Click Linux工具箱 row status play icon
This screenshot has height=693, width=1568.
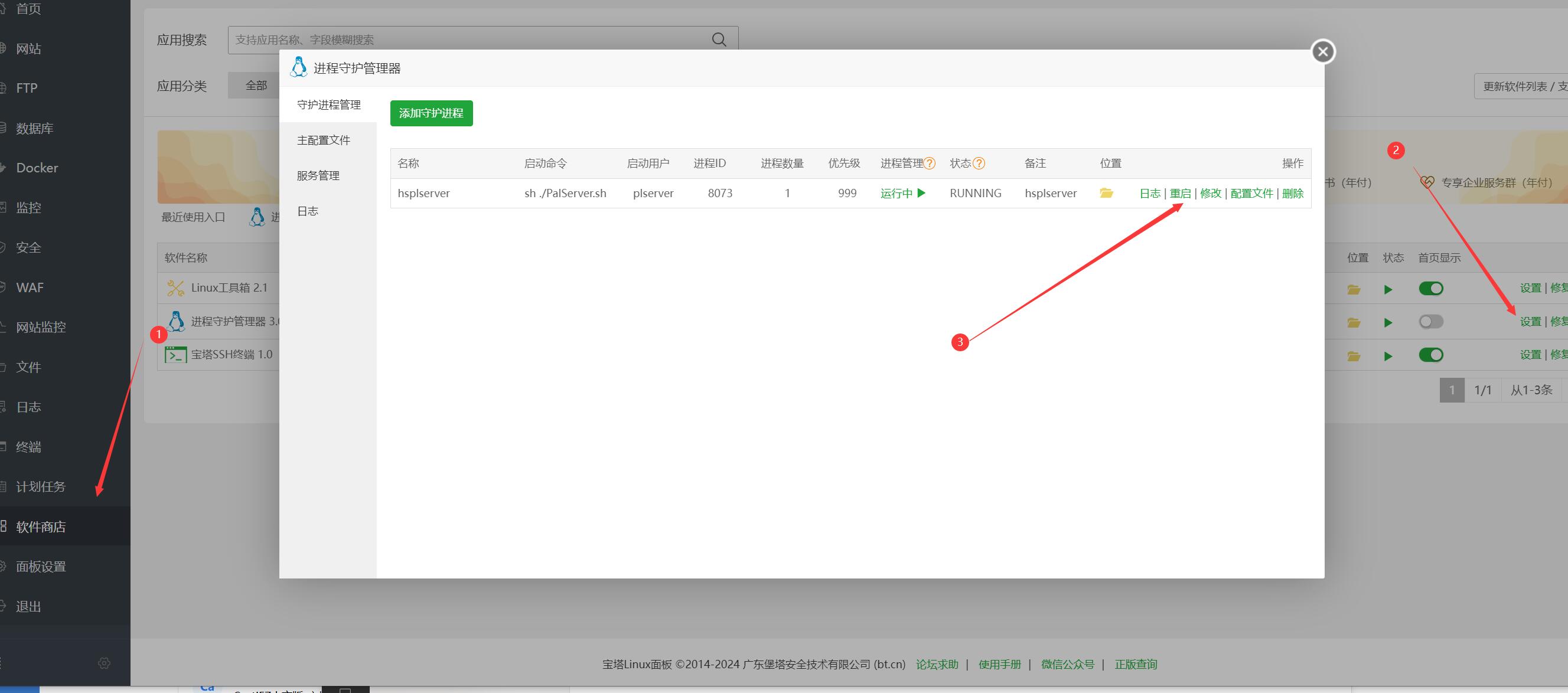pos(1388,289)
